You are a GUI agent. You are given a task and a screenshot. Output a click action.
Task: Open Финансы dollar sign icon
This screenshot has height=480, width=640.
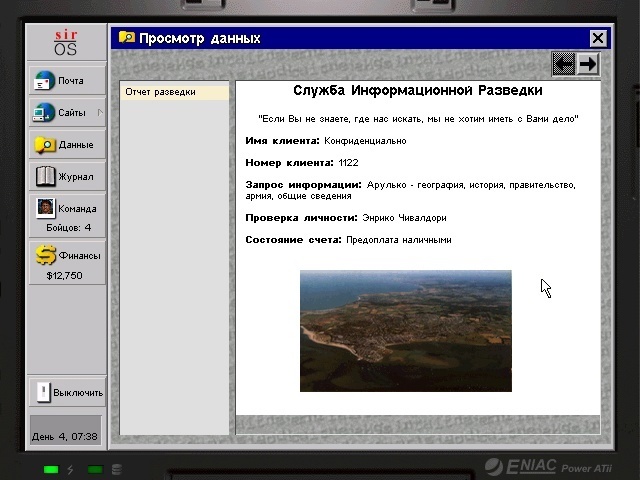click(45, 255)
